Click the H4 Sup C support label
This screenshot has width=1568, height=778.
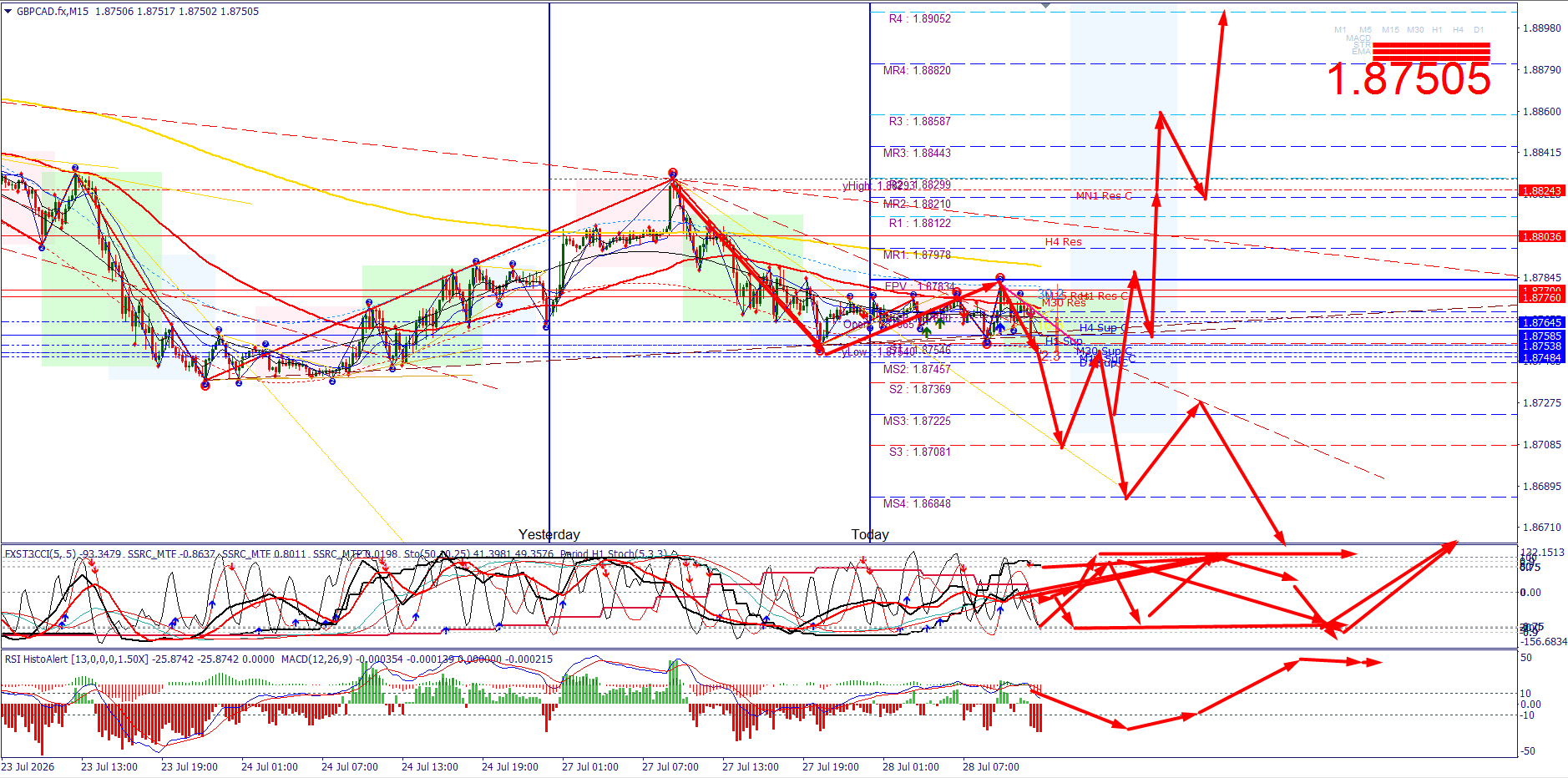1103,327
